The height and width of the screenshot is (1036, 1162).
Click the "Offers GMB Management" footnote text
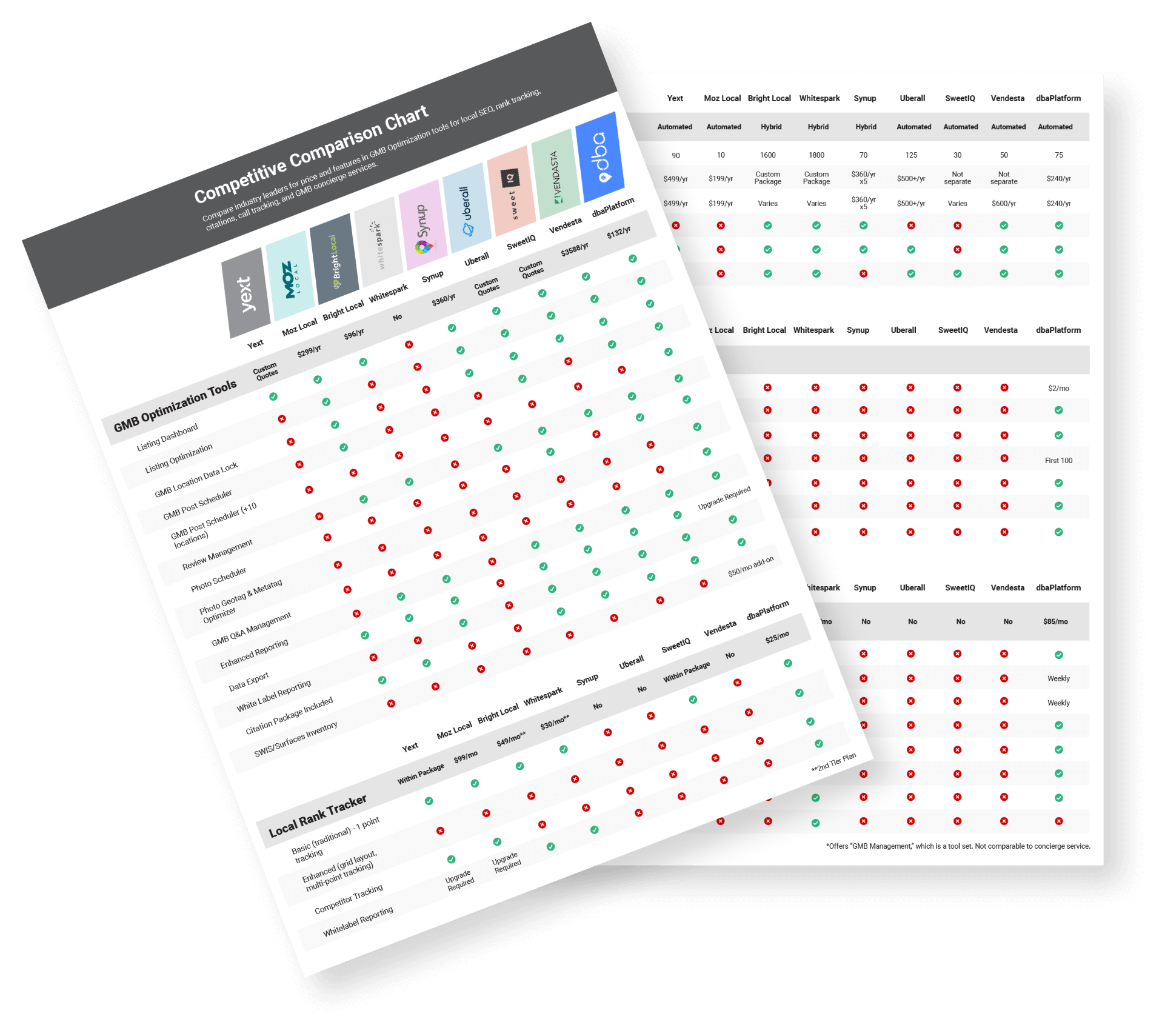point(958,846)
